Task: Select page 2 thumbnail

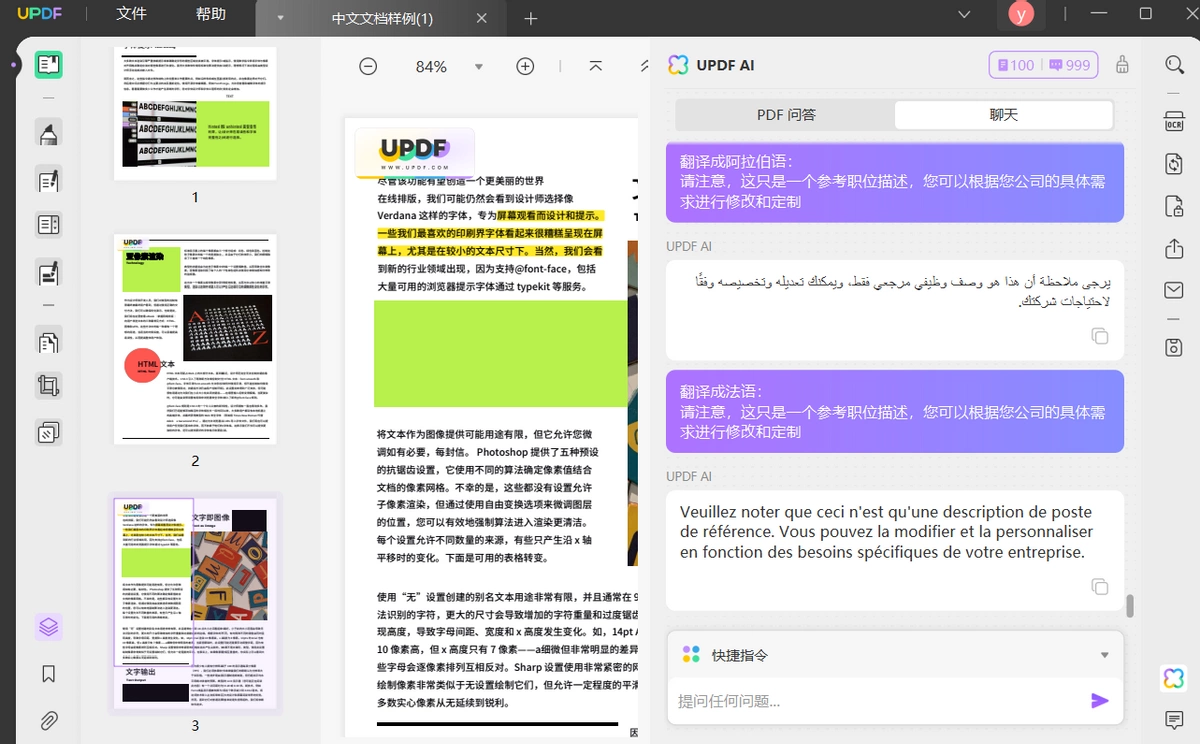Action: click(195, 339)
